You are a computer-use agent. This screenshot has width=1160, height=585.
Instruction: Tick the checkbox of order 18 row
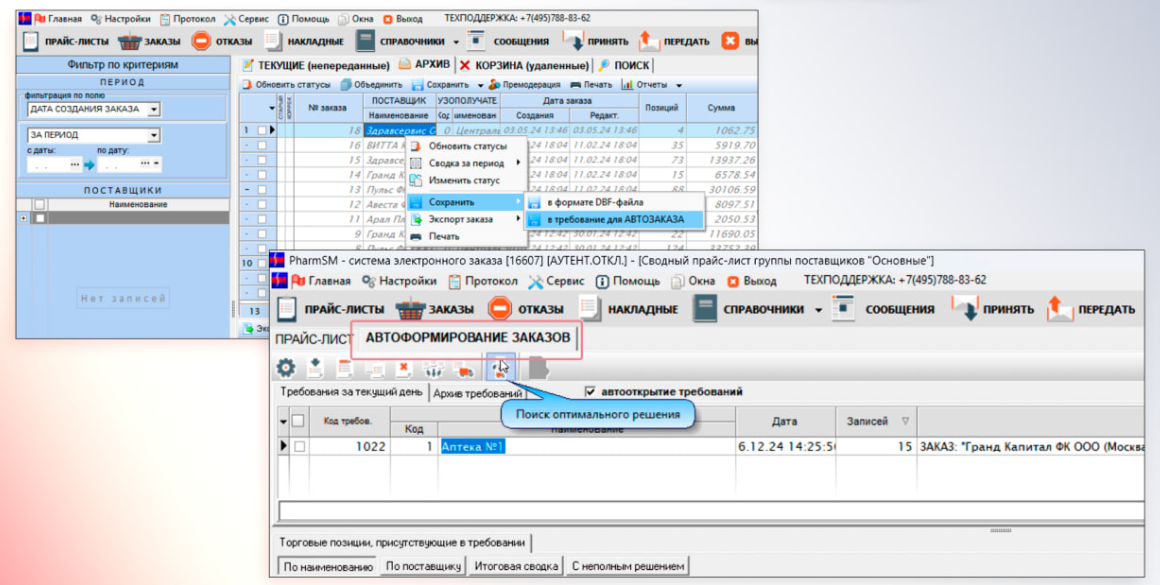pyautogui.click(x=262, y=130)
